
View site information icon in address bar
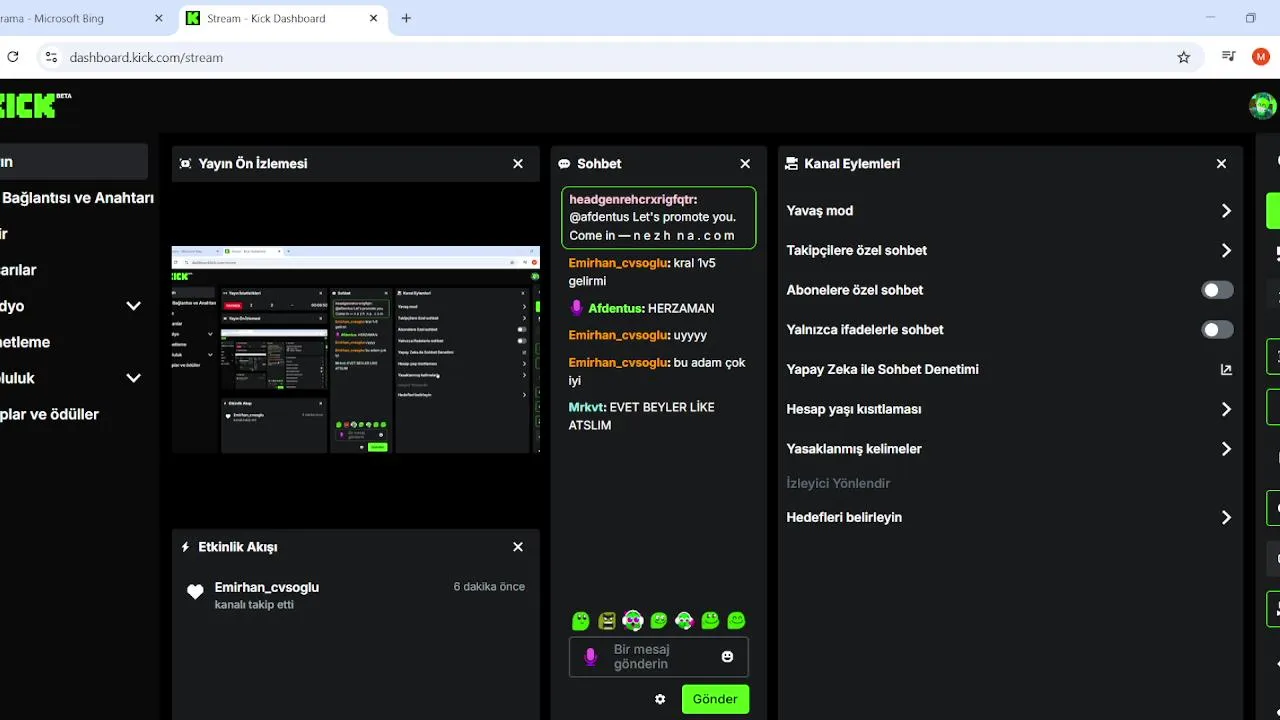coord(51,57)
